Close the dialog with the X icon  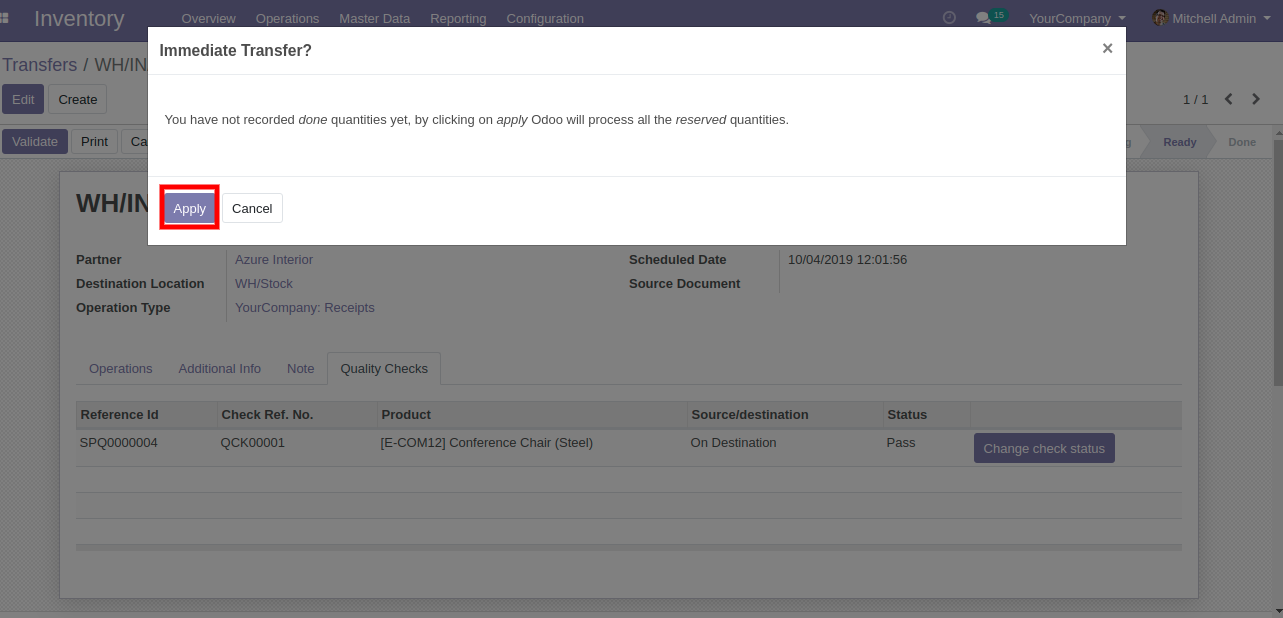coord(1107,49)
